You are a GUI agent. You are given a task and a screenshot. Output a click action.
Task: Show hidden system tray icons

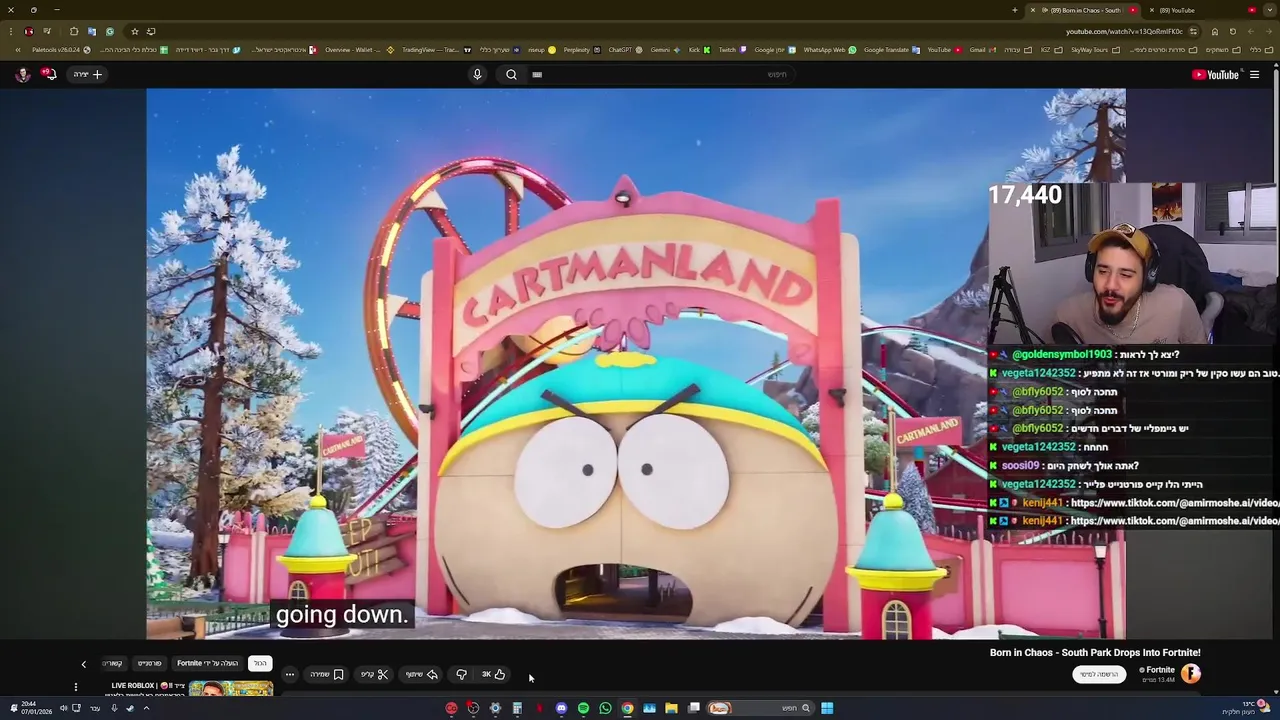pos(146,708)
